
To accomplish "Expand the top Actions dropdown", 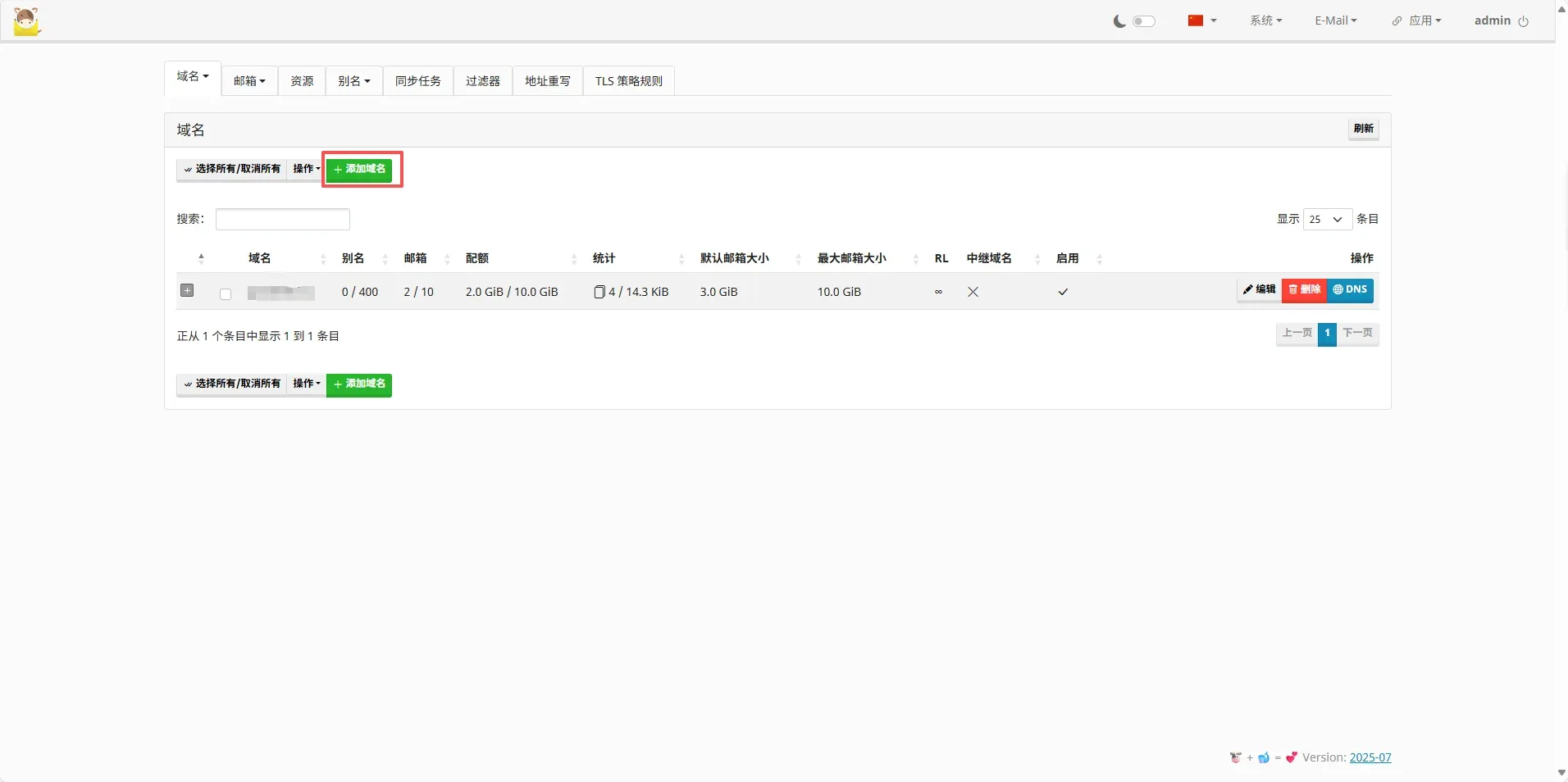I will pos(306,169).
